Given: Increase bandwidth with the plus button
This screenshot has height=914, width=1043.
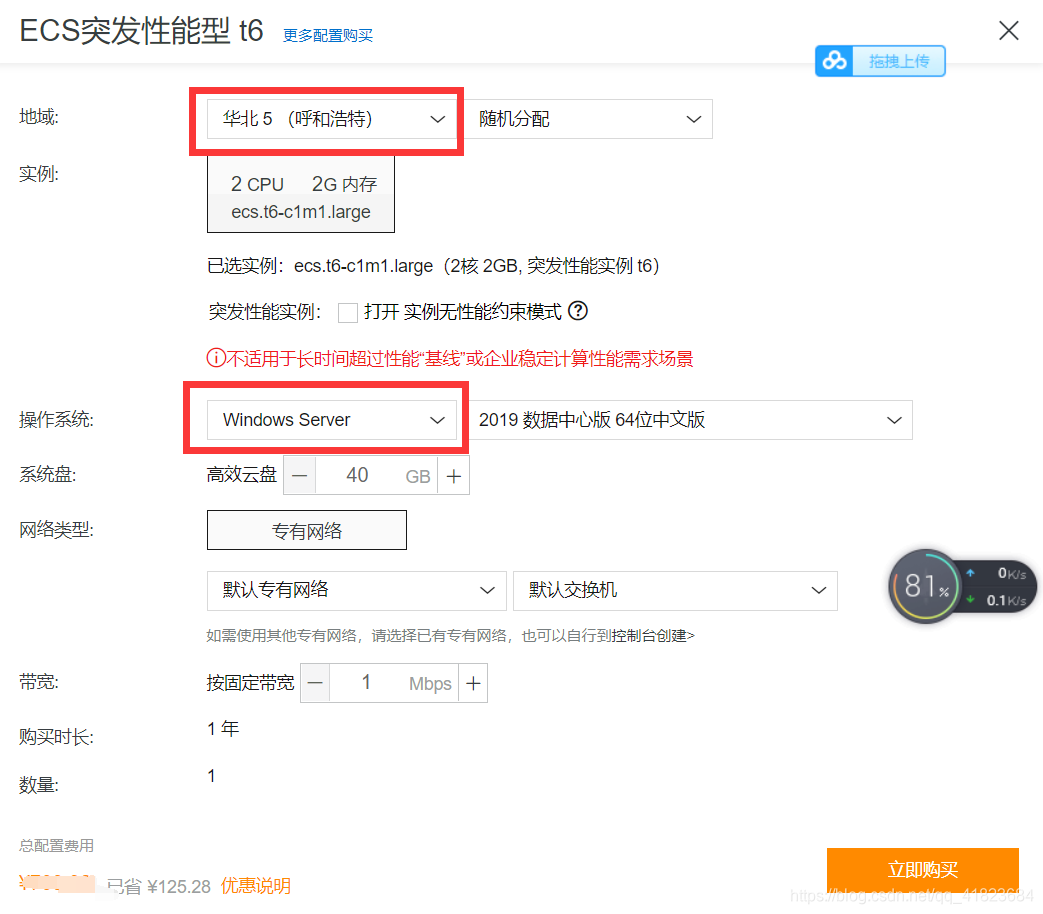Looking at the screenshot, I should [x=473, y=683].
